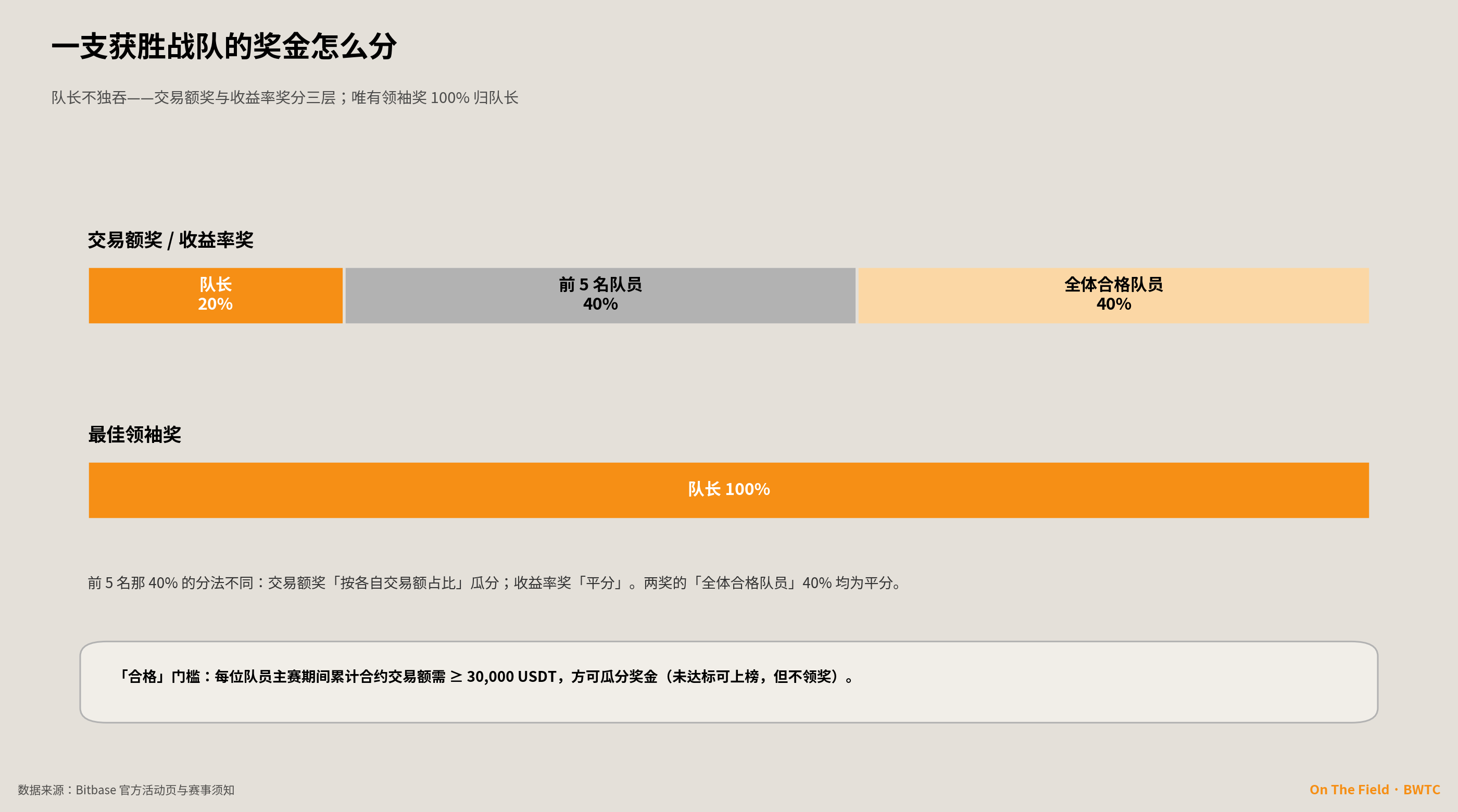Select the gray 前 5 名队员 40% segment

point(600,295)
